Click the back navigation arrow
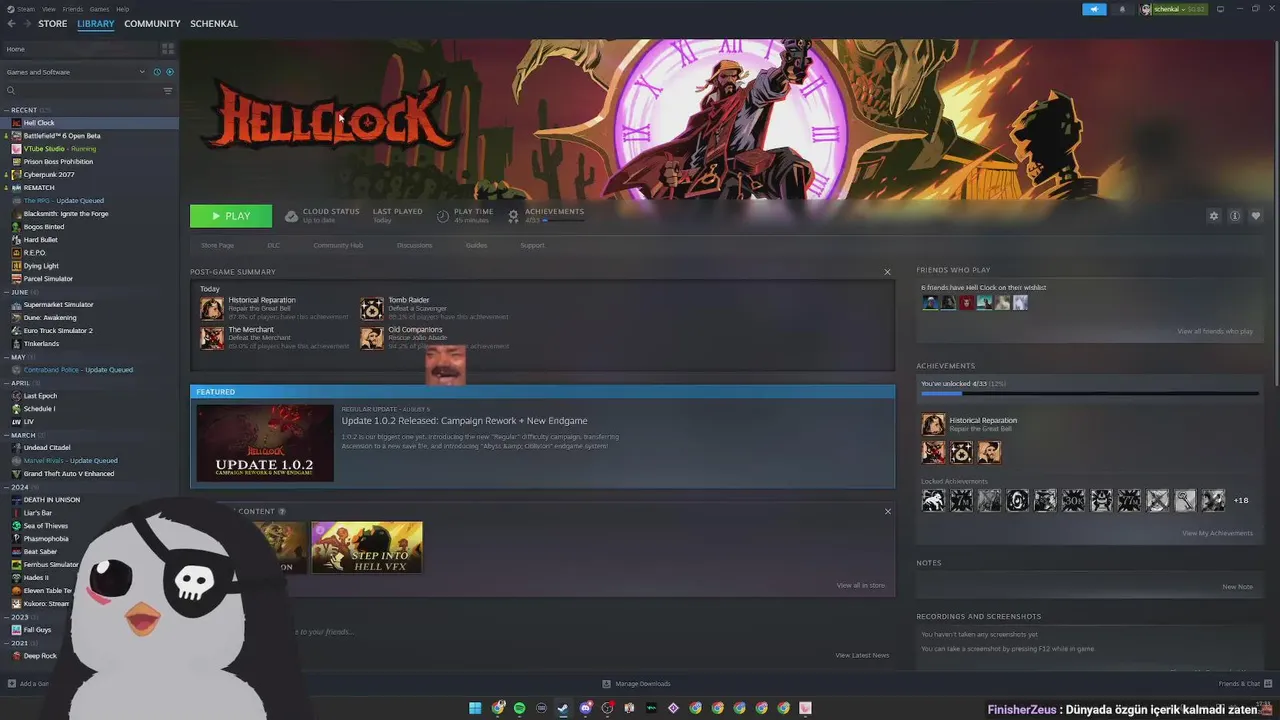The width and height of the screenshot is (1280, 720). pos(12,23)
